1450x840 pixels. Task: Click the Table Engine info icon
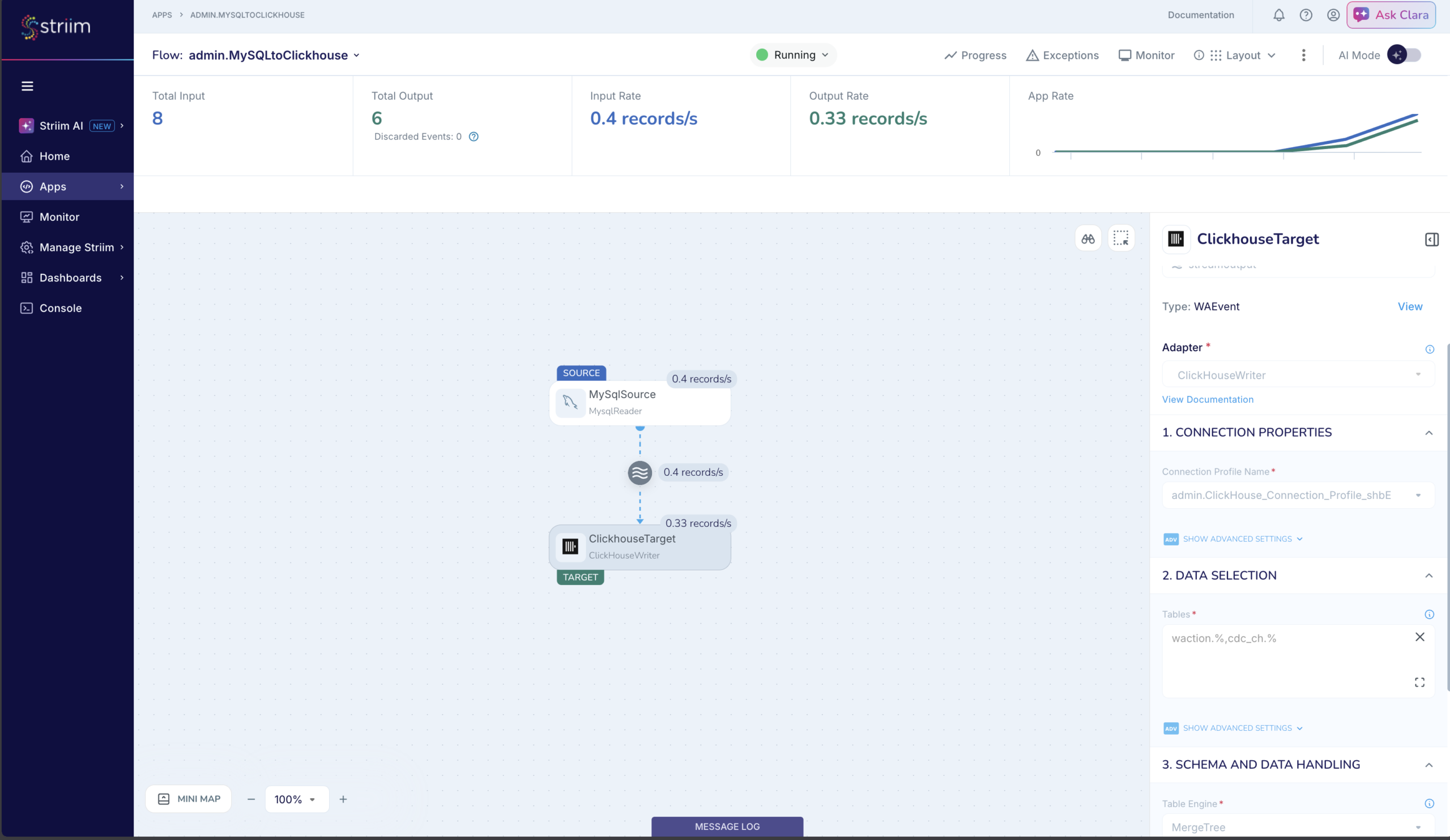(x=1428, y=804)
